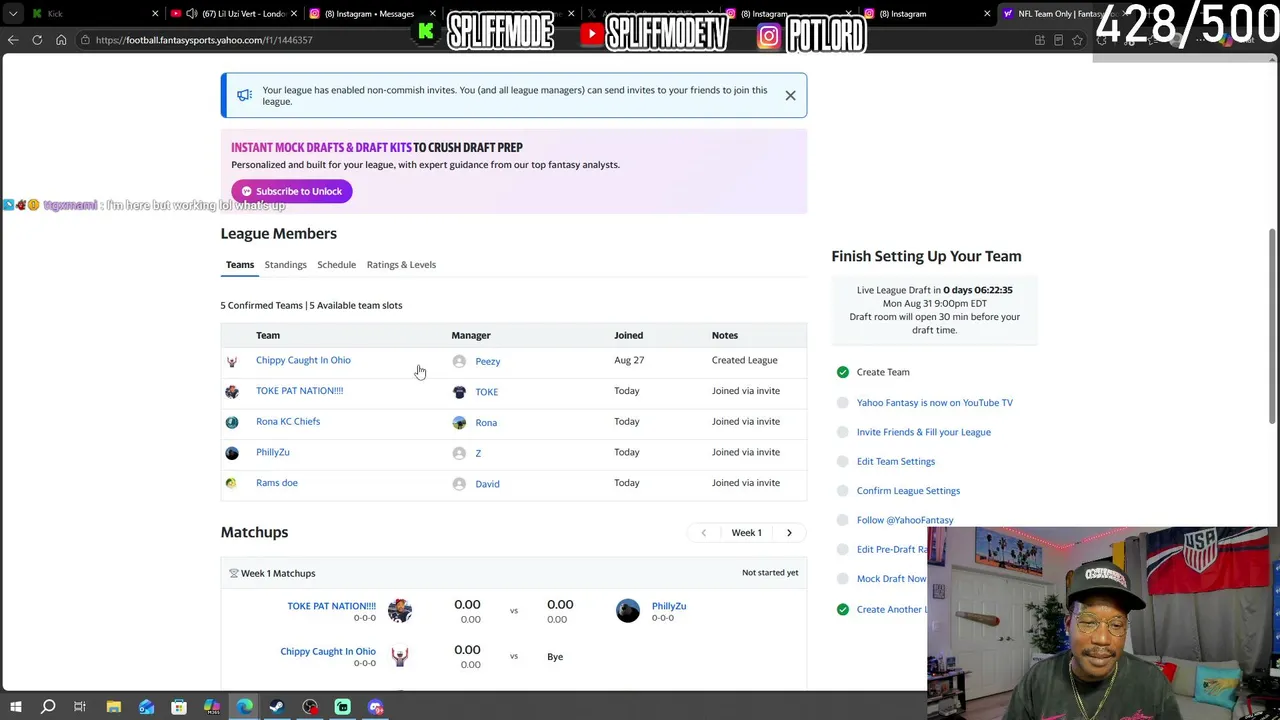Click TOKE PAT NATION matchup avatar

pyautogui.click(x=400, y=610)
